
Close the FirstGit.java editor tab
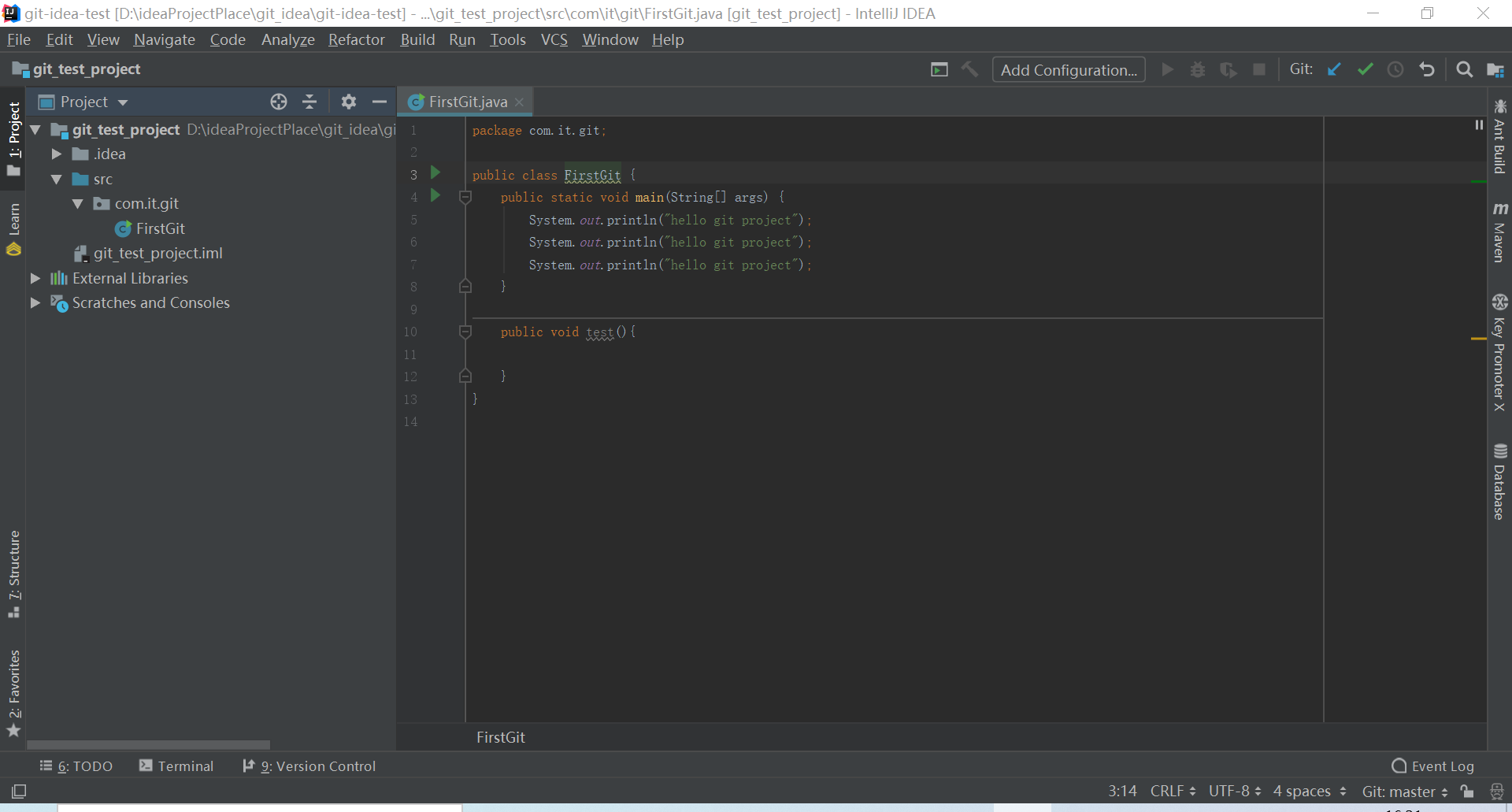point(519,102)
